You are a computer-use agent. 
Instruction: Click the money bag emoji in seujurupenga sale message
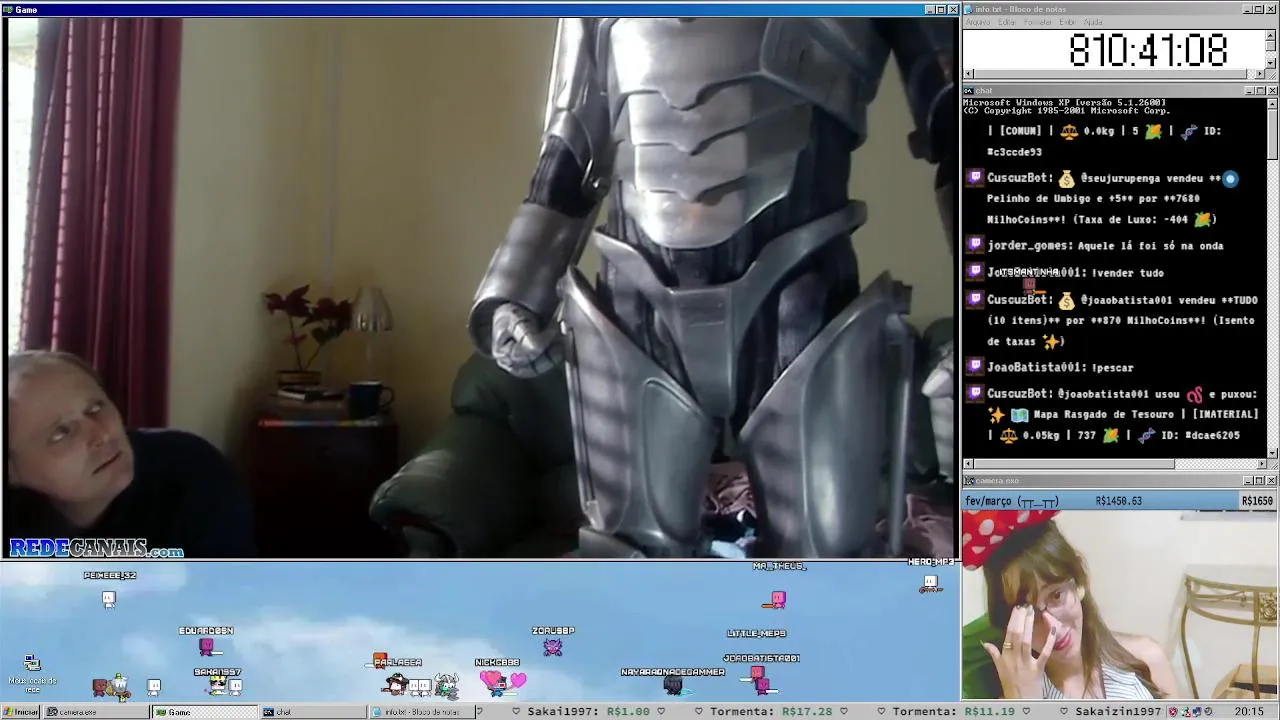click(1066, 178)
